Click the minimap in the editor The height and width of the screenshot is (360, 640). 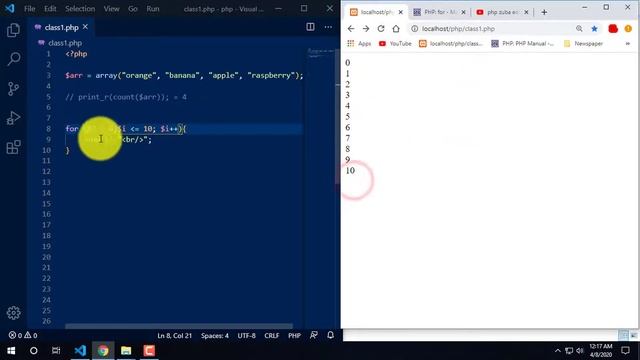click(321, 53)
